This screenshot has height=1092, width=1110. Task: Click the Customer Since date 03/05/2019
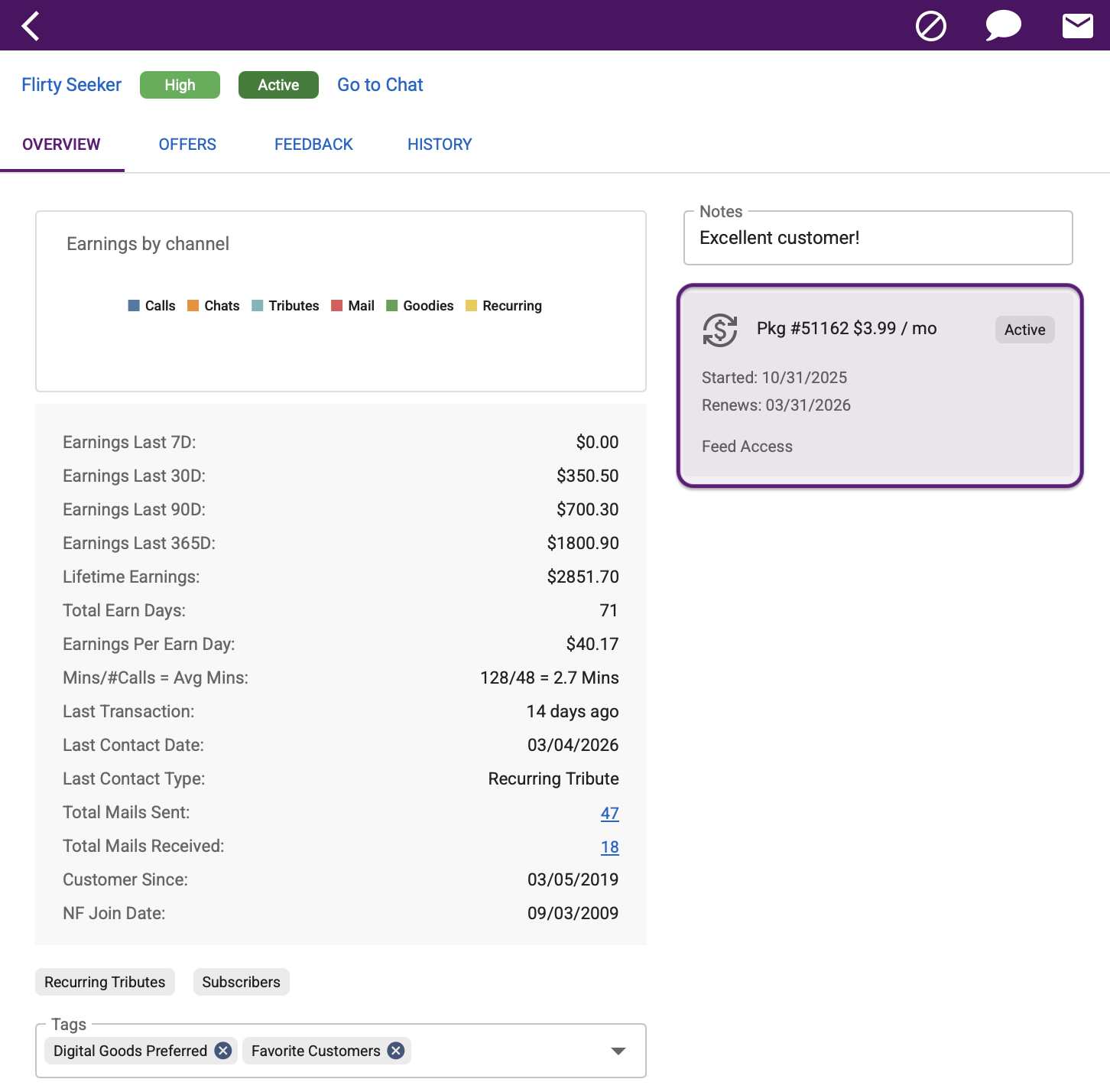coord(573,879)
